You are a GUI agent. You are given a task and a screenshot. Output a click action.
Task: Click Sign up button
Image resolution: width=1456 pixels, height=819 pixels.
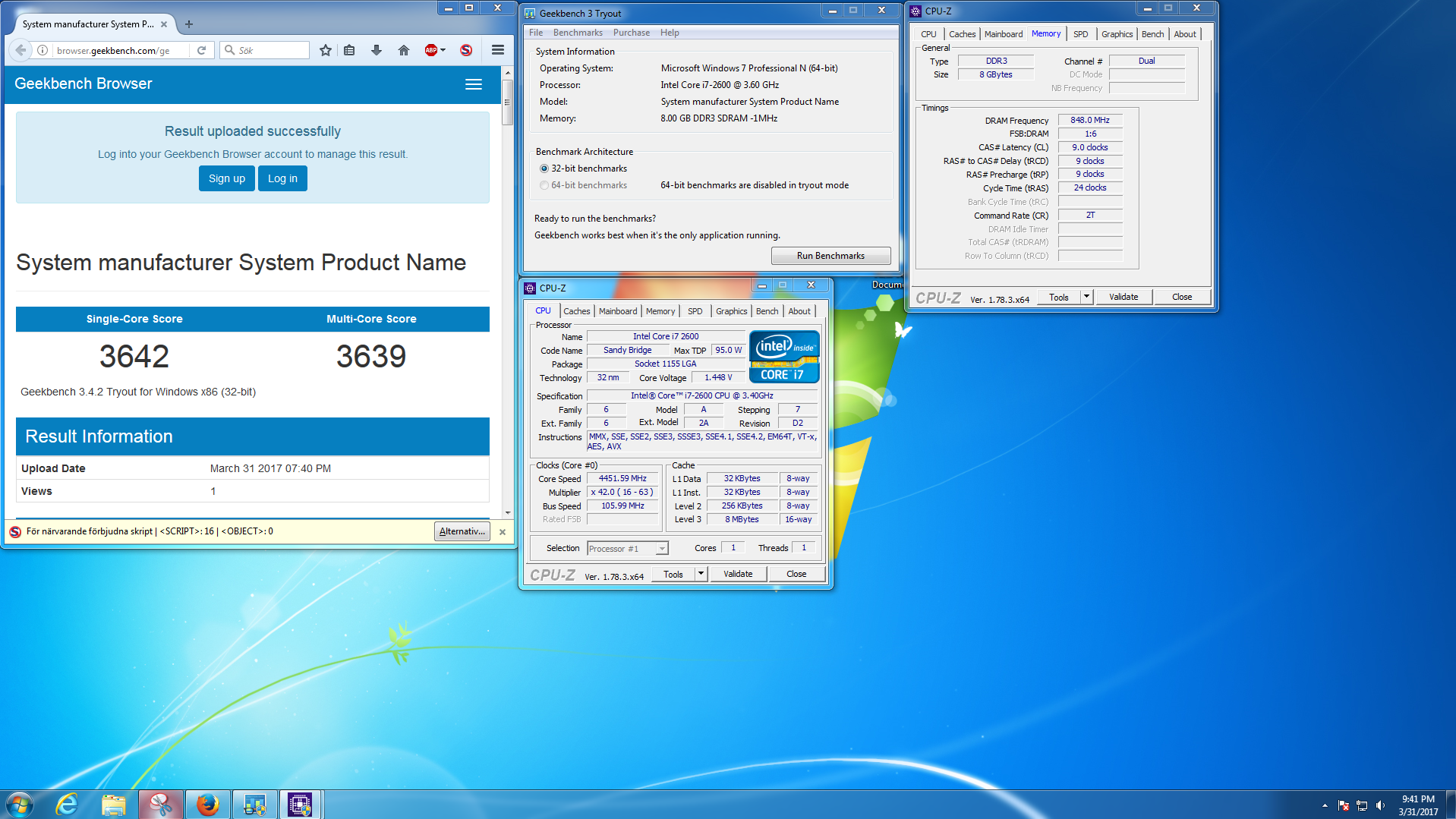pyautogui.click(x=227, y=178)
